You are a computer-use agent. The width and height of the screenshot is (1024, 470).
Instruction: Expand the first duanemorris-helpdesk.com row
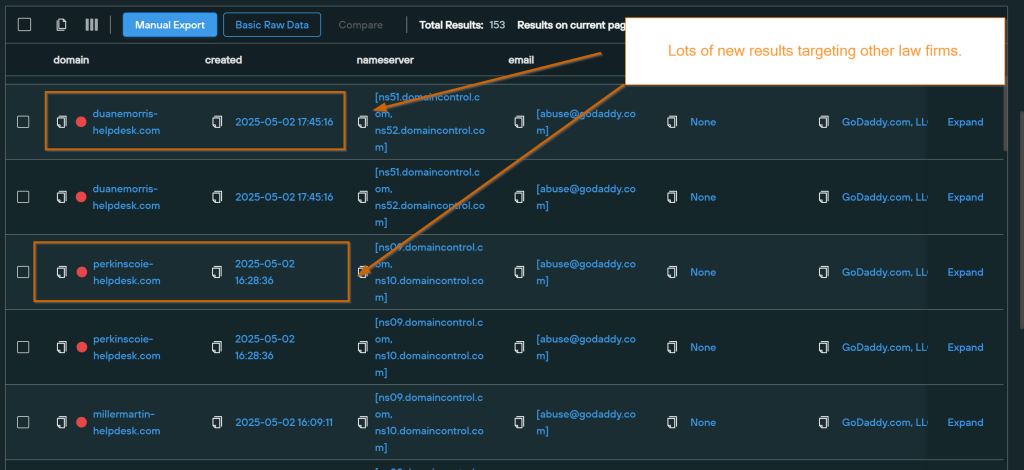pos(965,122)
